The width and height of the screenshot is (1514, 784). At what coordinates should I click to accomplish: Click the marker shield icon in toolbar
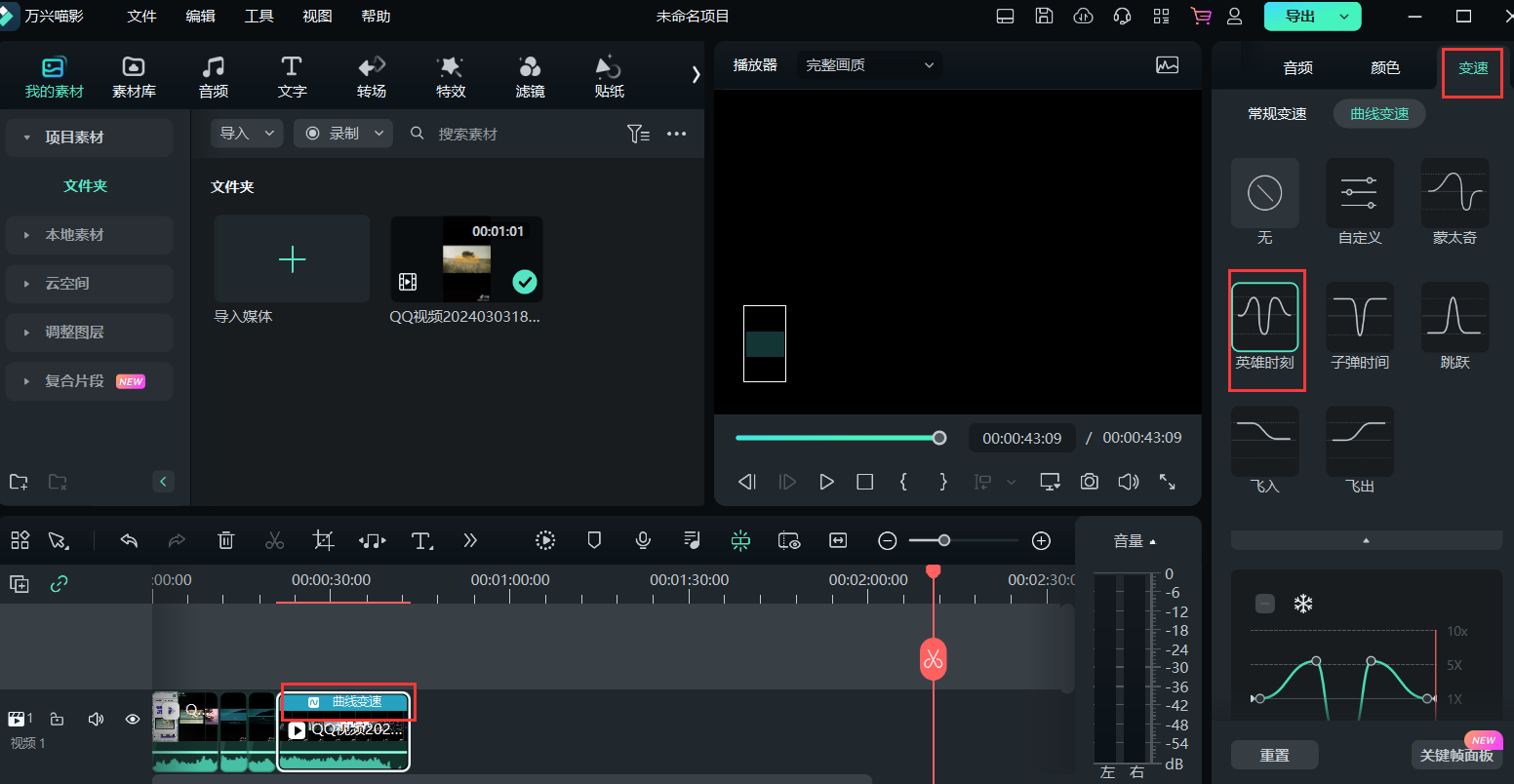pos(594,540)
